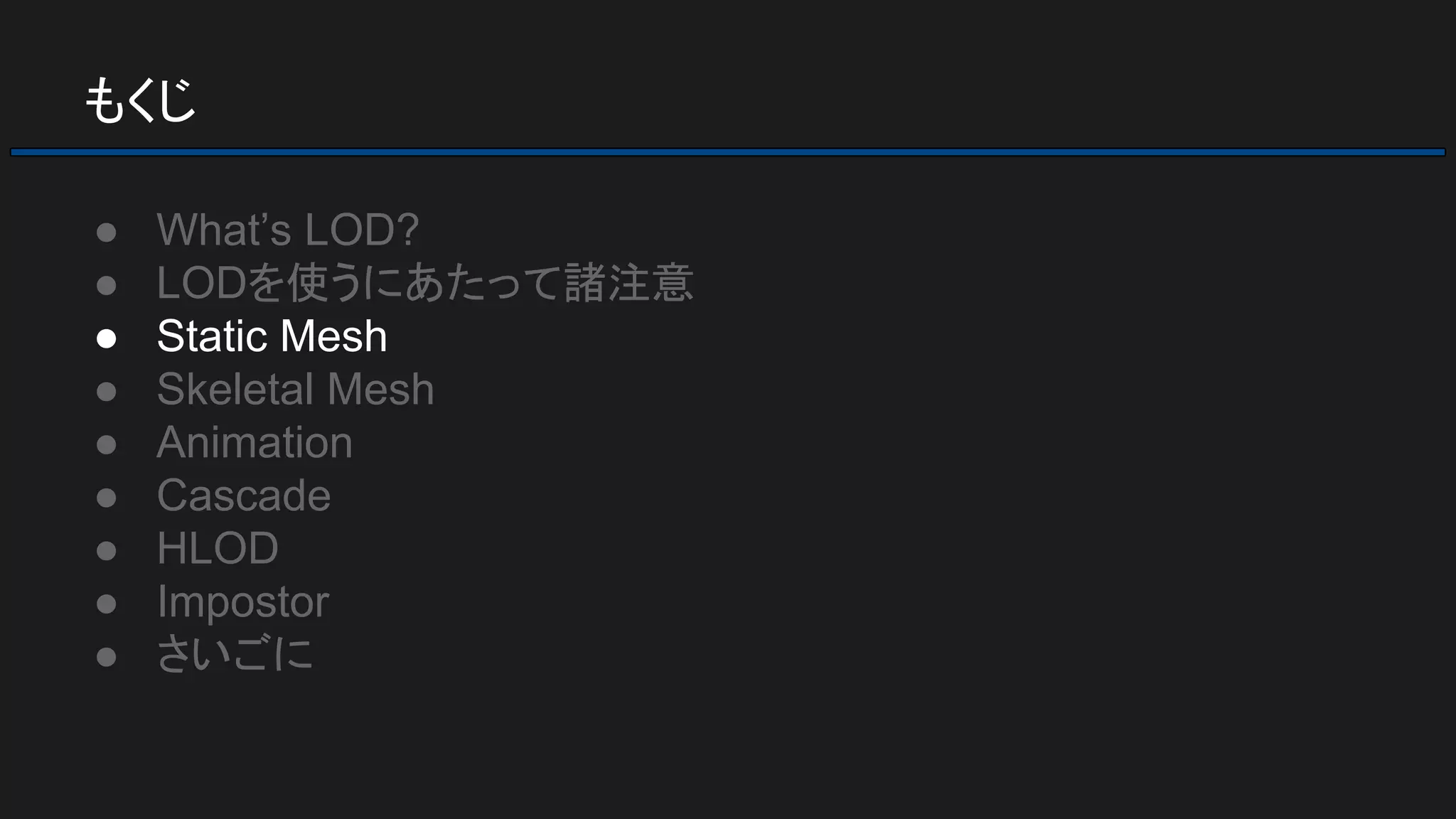This screenshot has width=1456, height=819.
Task: Click the Impostor list item
Action: coord(242,602)
